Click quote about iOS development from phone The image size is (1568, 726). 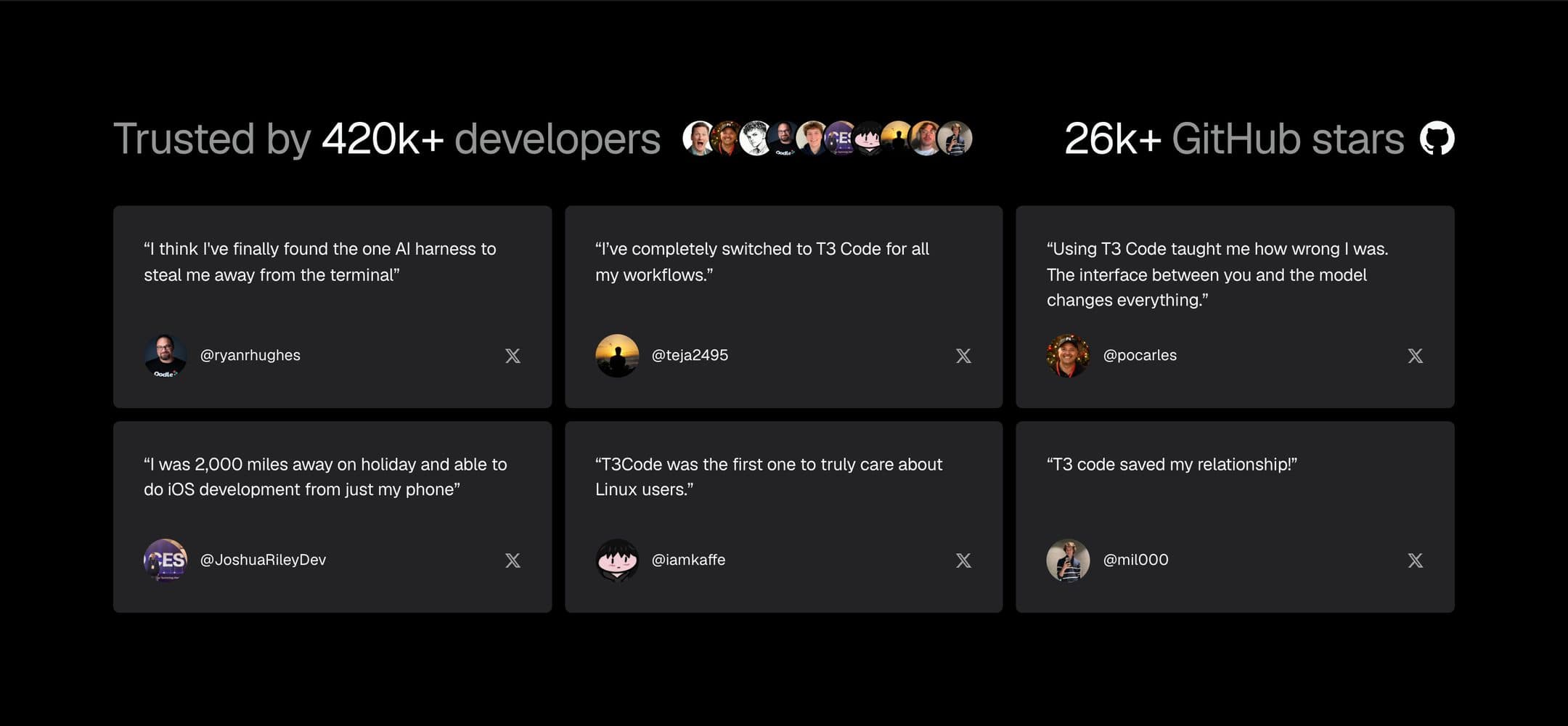point(325,477)
